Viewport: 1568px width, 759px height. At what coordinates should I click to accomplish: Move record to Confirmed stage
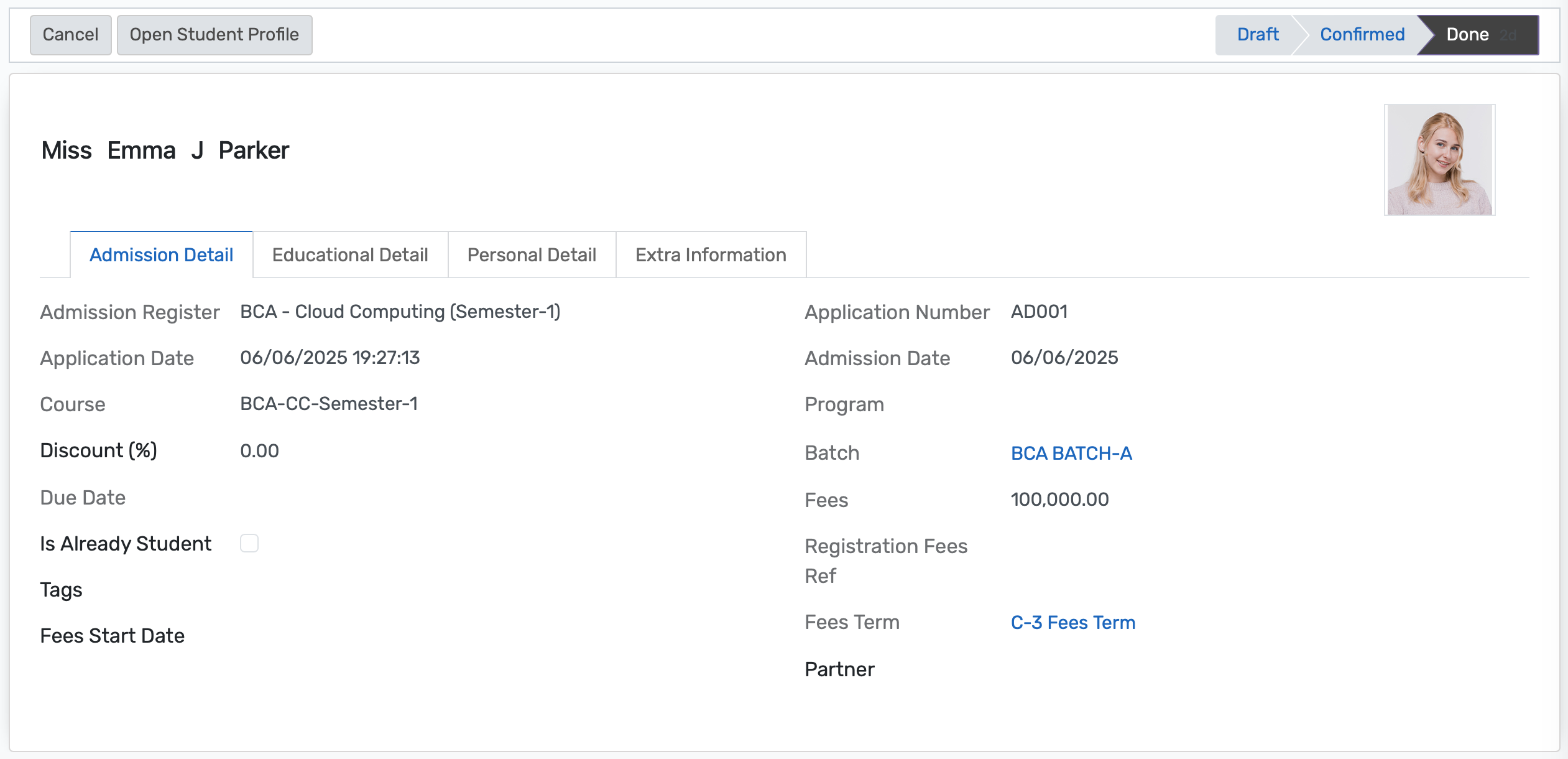point(1361,34)
